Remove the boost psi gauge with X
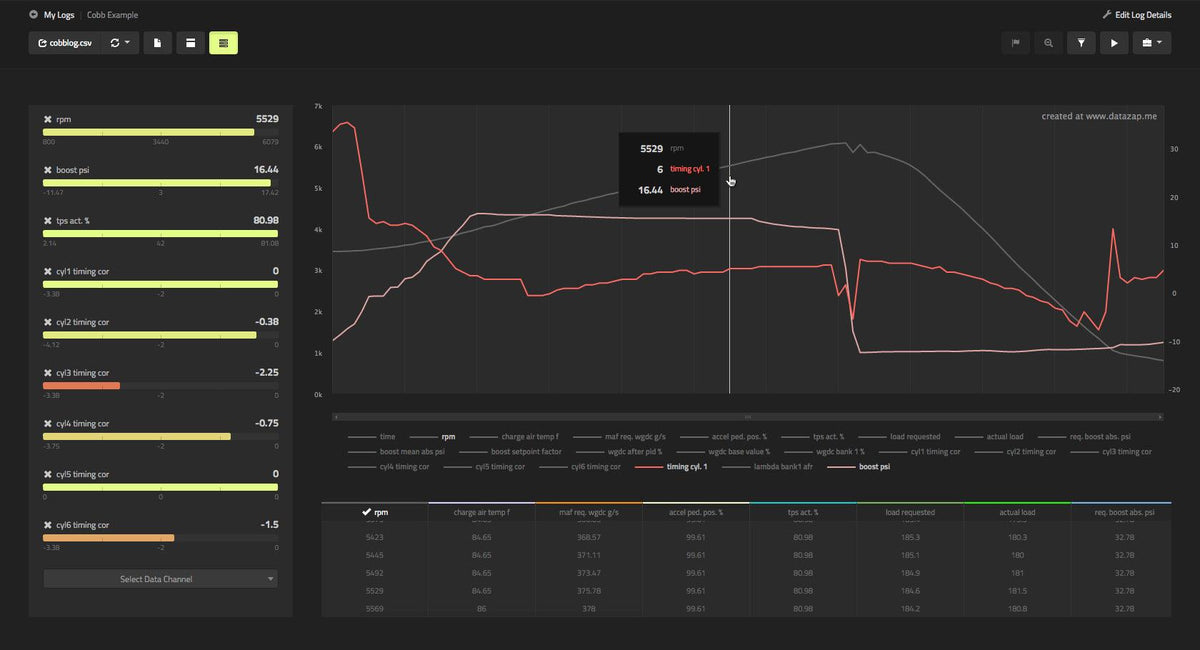 pyautogui.click(x=48, y=170)
